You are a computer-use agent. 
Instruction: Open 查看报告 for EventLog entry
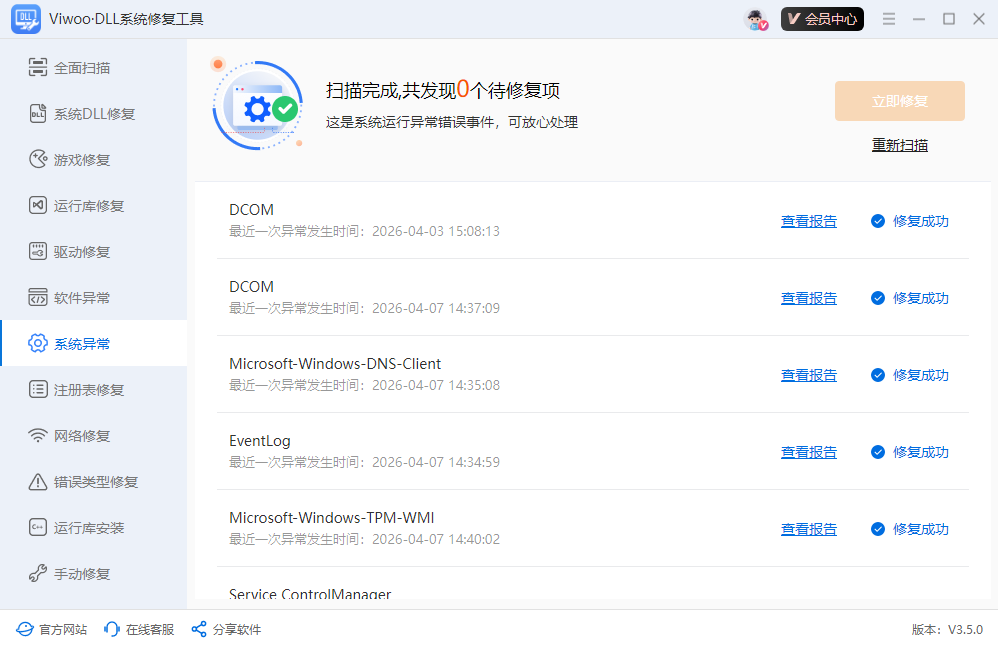click(808, 452)
